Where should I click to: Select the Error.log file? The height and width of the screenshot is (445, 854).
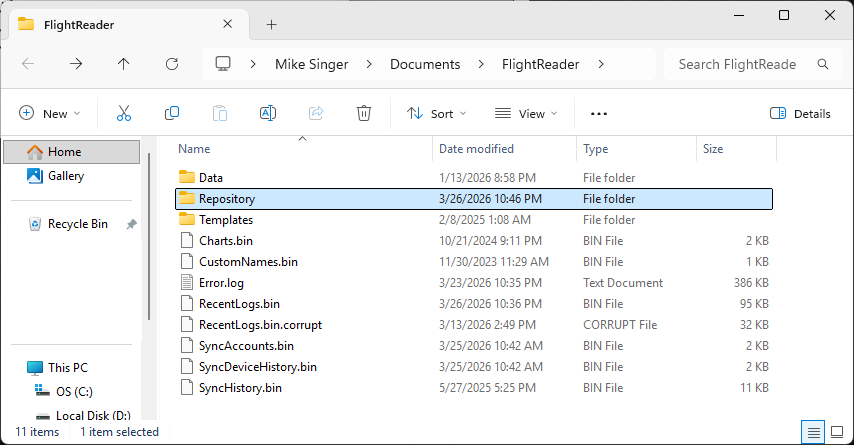pos(221,283)
